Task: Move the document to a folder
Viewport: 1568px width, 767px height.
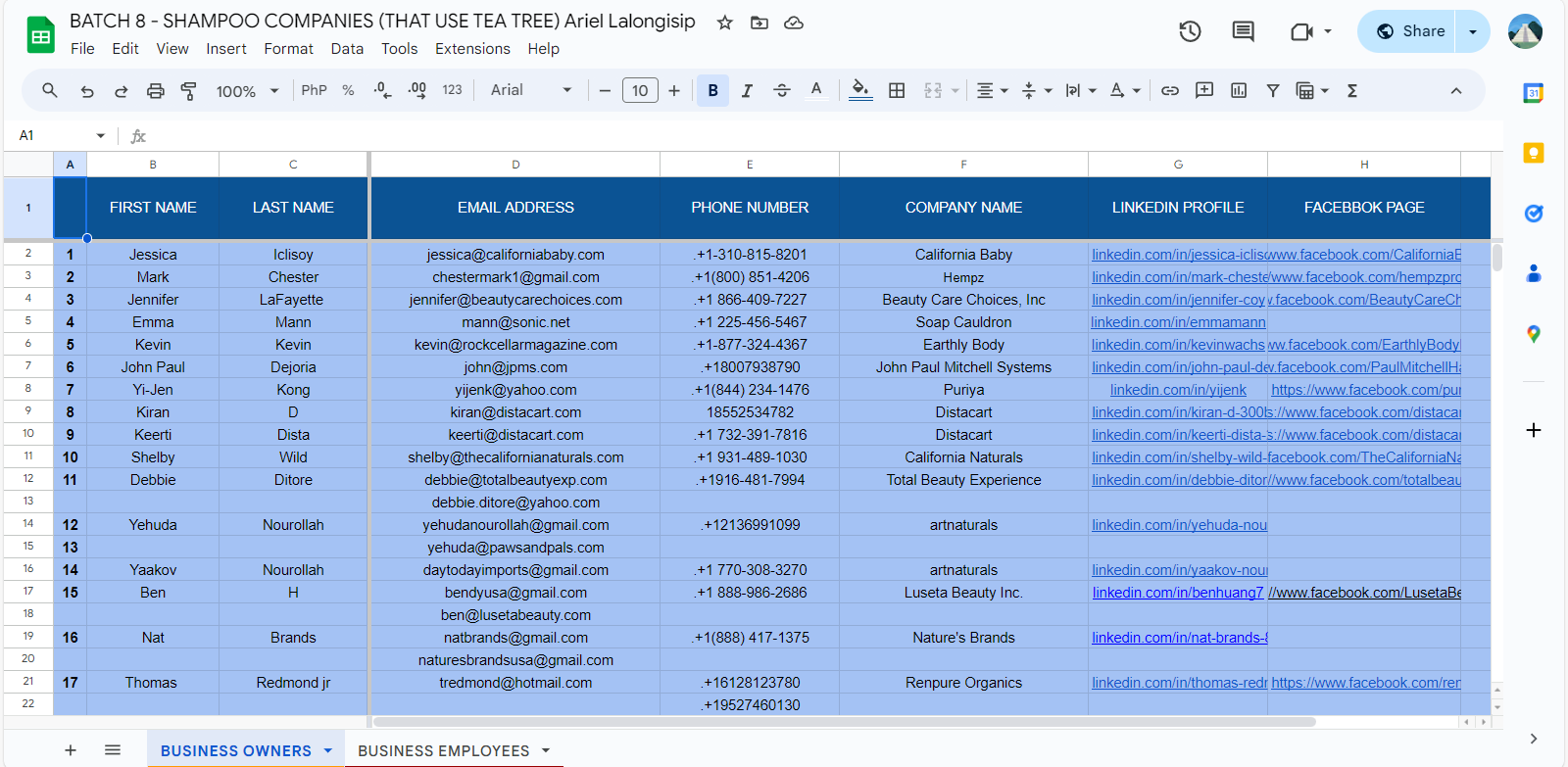Action: coord(759,23)
